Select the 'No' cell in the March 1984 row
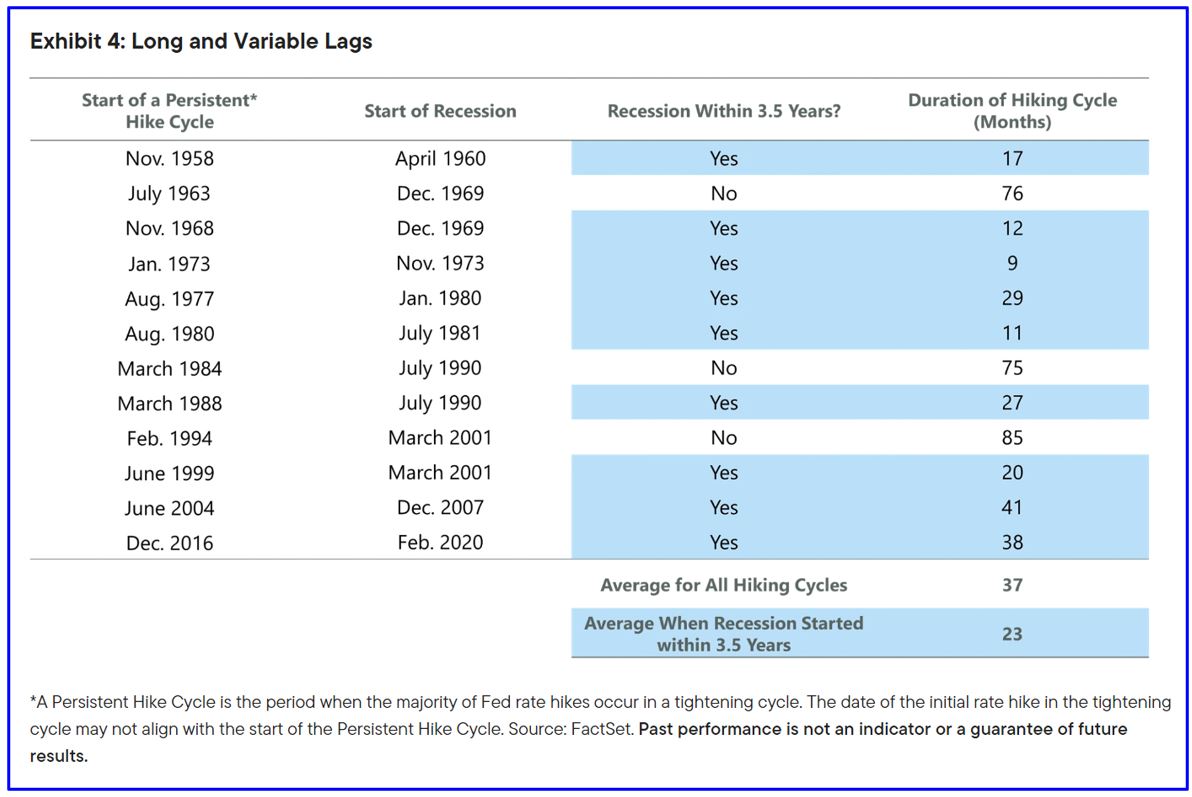The image size is (1192, 797). tap(724, 368)
